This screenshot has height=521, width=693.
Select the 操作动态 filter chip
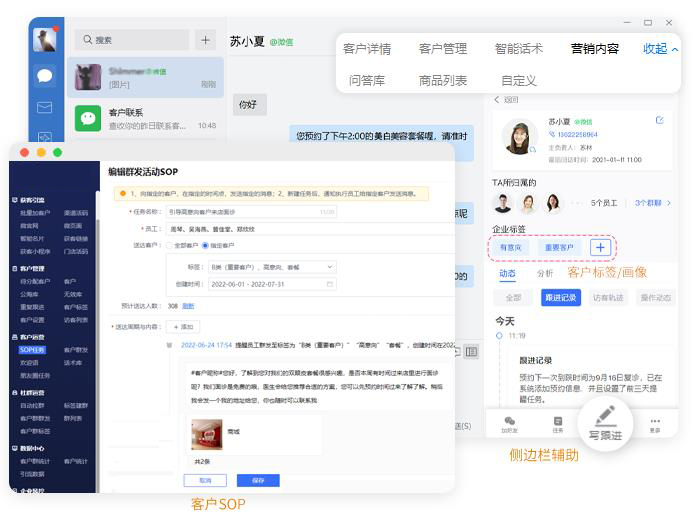(x=656, y=298)
